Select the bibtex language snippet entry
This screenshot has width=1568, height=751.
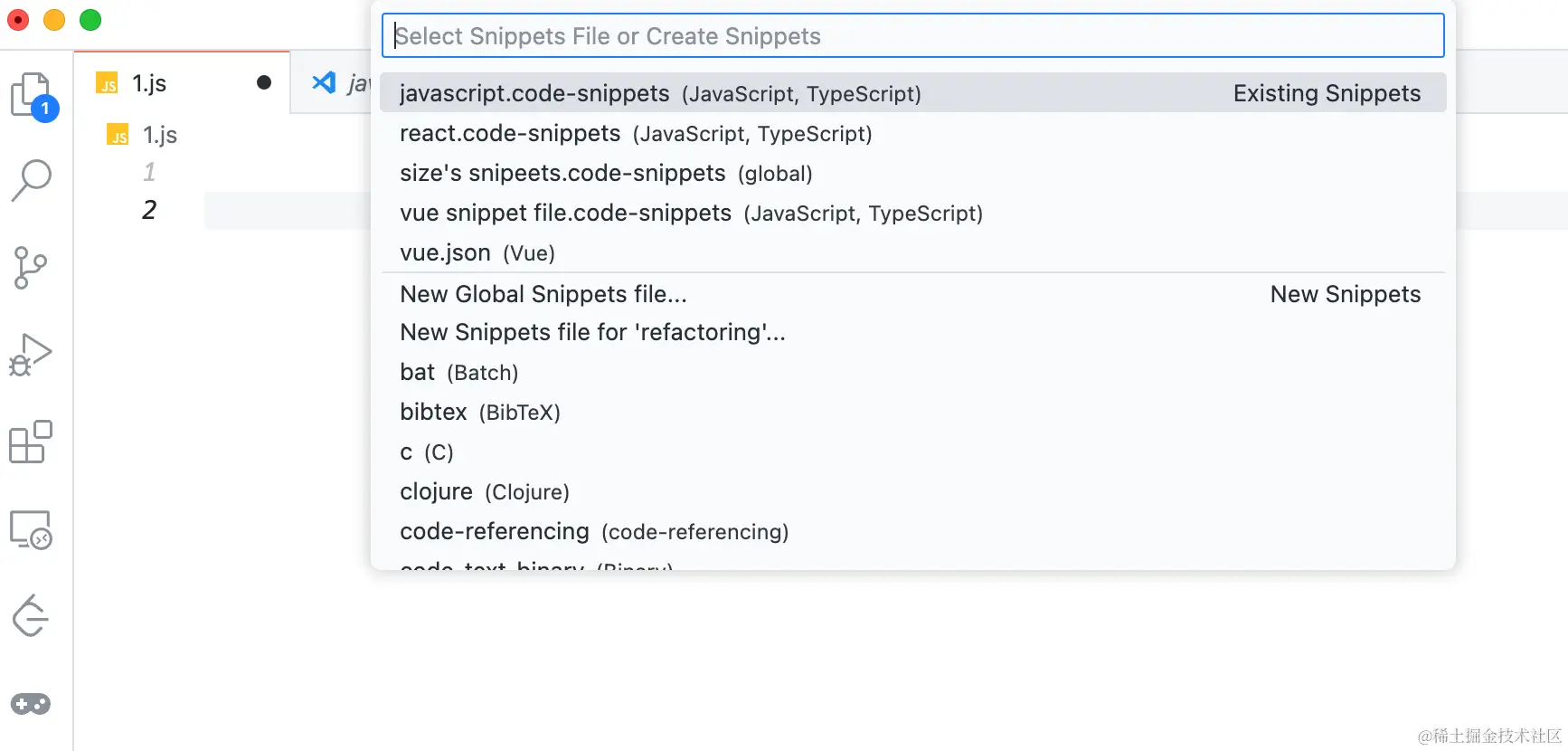click(433, 413)
